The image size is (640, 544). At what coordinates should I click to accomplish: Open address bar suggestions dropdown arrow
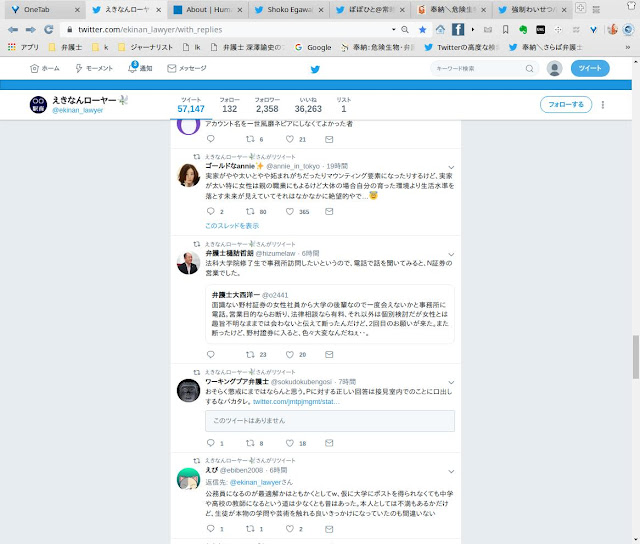[x=393, y=29]
